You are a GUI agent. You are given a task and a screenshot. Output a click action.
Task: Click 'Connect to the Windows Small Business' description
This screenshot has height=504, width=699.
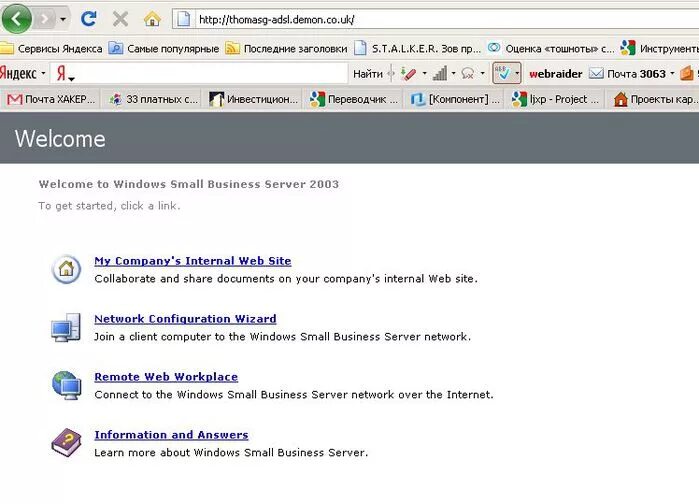[x=294, y=395]
